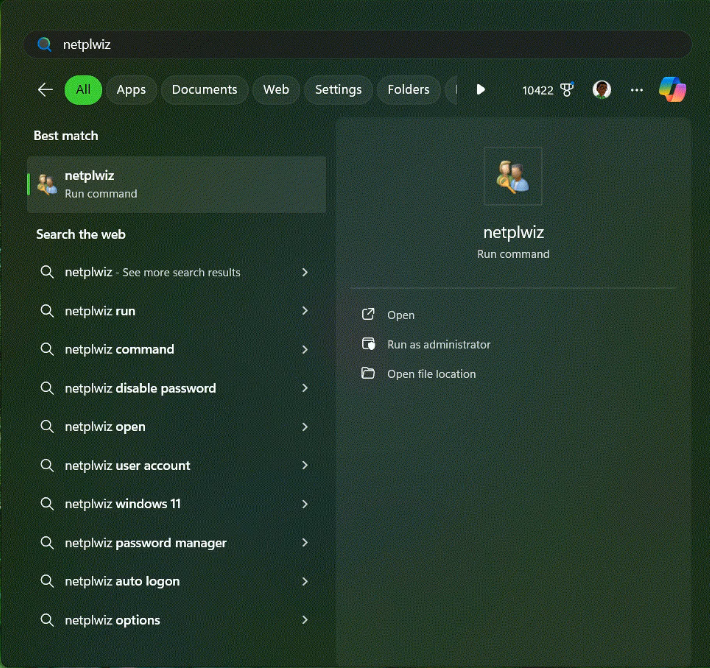Click the large netplwiz icon in preview pane

click(x=513, y=176)
